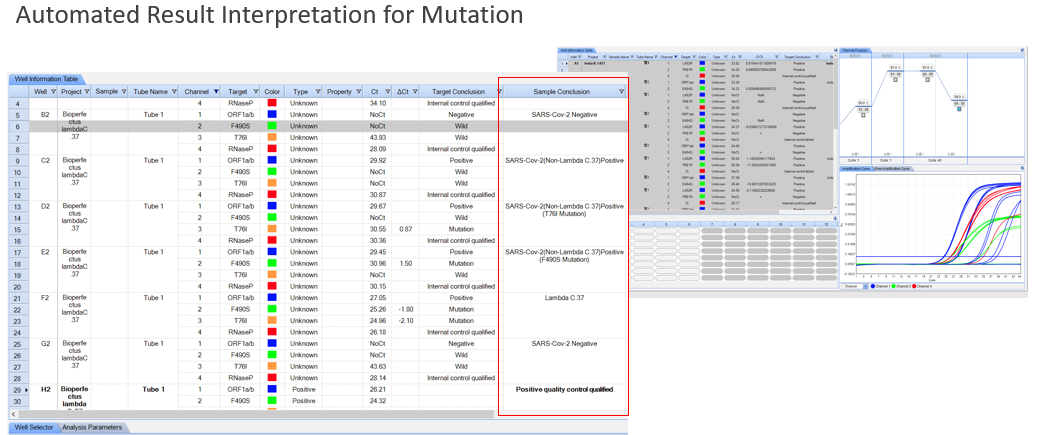Open the Sample column filter funnel
Image resolution: width=1037 pixels, height=435 pixels.
124,92
